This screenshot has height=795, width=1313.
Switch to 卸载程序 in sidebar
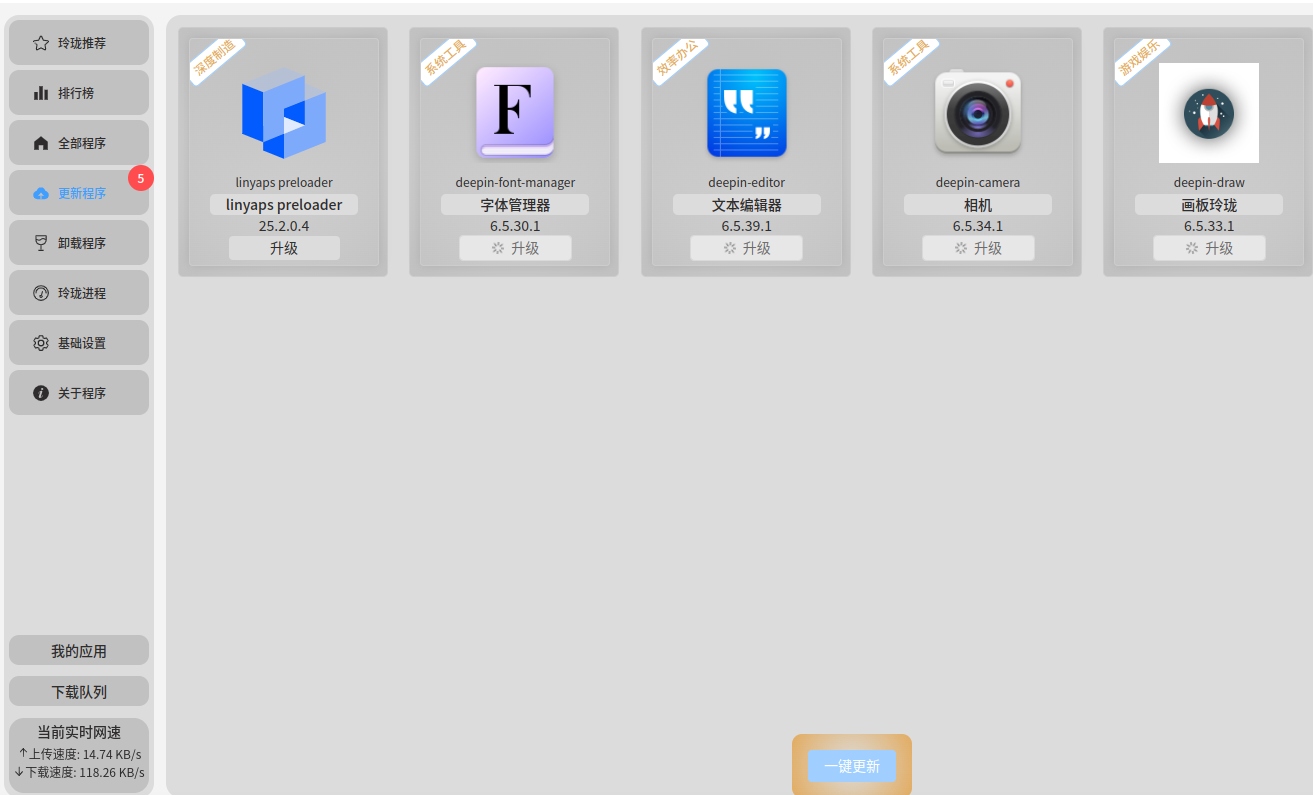(x=79, y=243)
